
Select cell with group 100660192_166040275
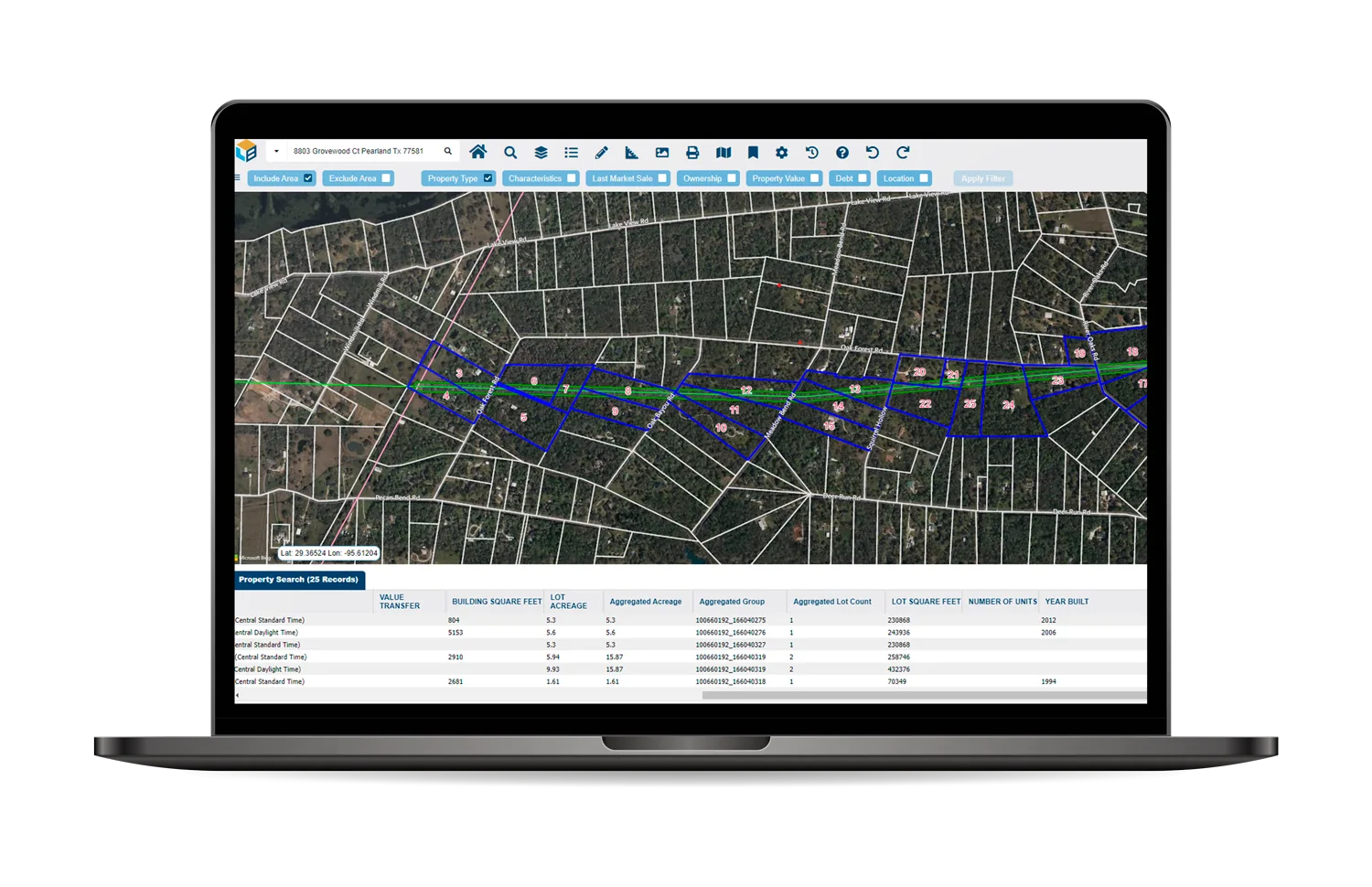(731, 620)
